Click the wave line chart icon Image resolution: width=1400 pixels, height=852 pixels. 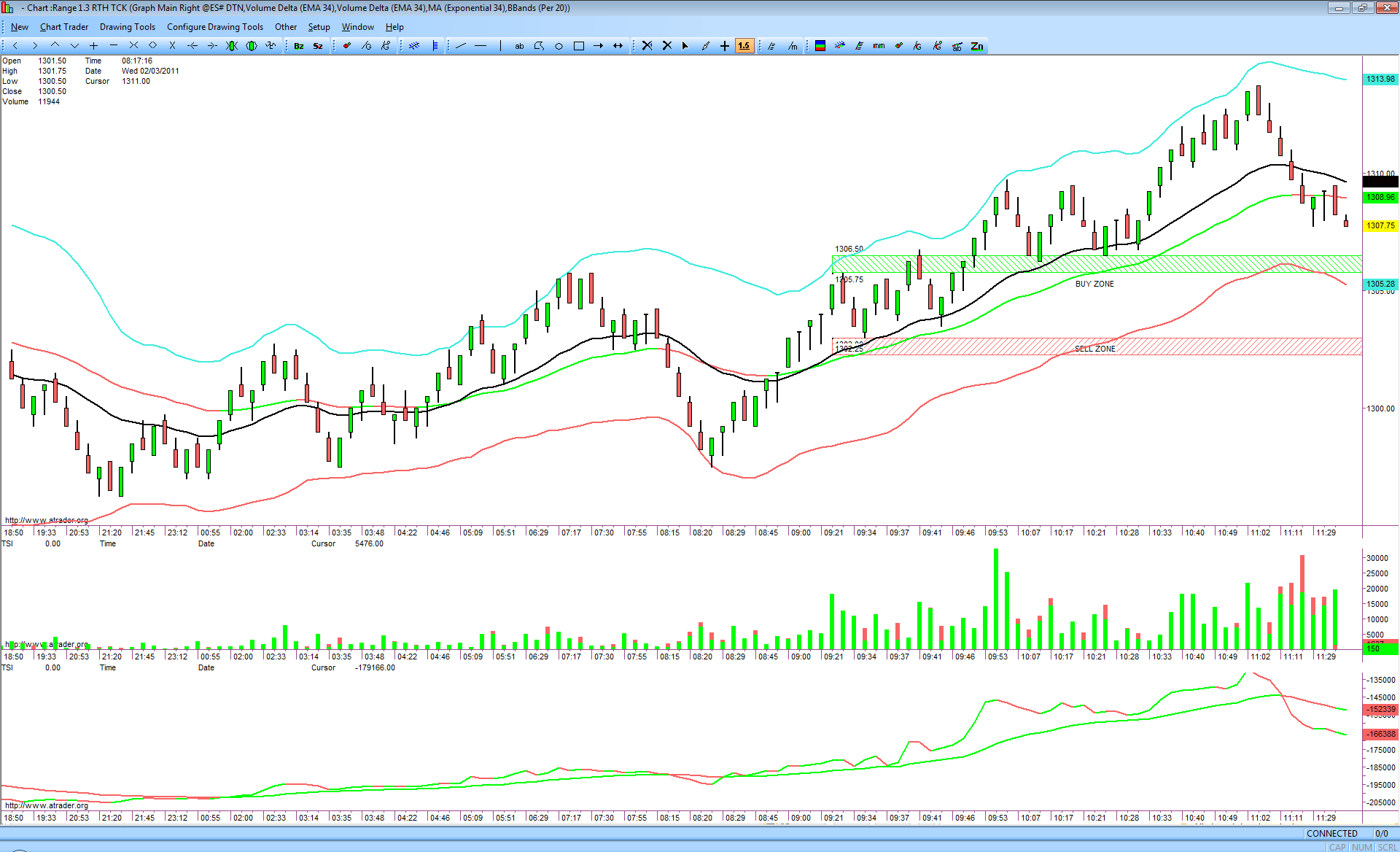coord(271,46)
